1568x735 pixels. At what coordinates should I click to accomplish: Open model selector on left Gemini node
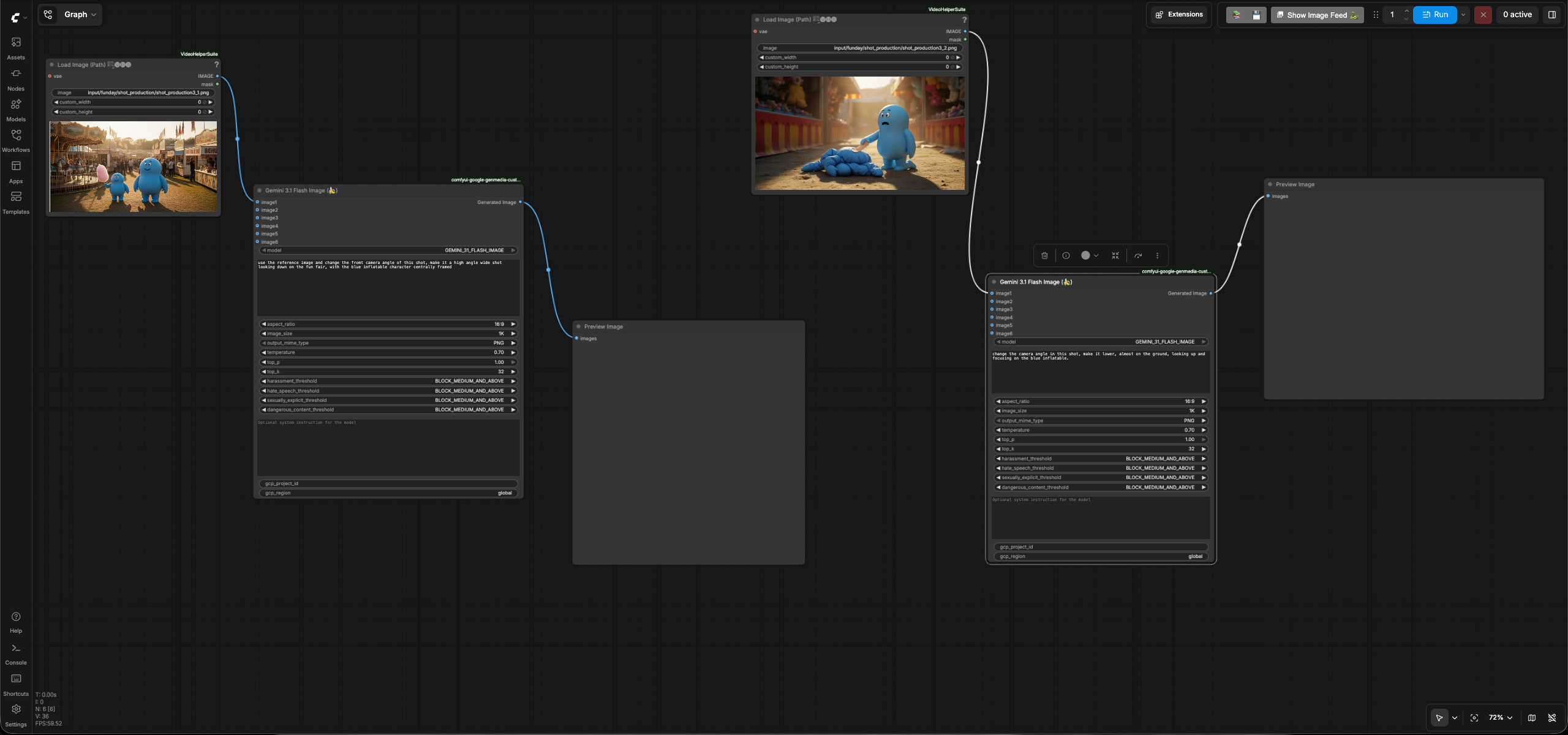click(389, 251)
